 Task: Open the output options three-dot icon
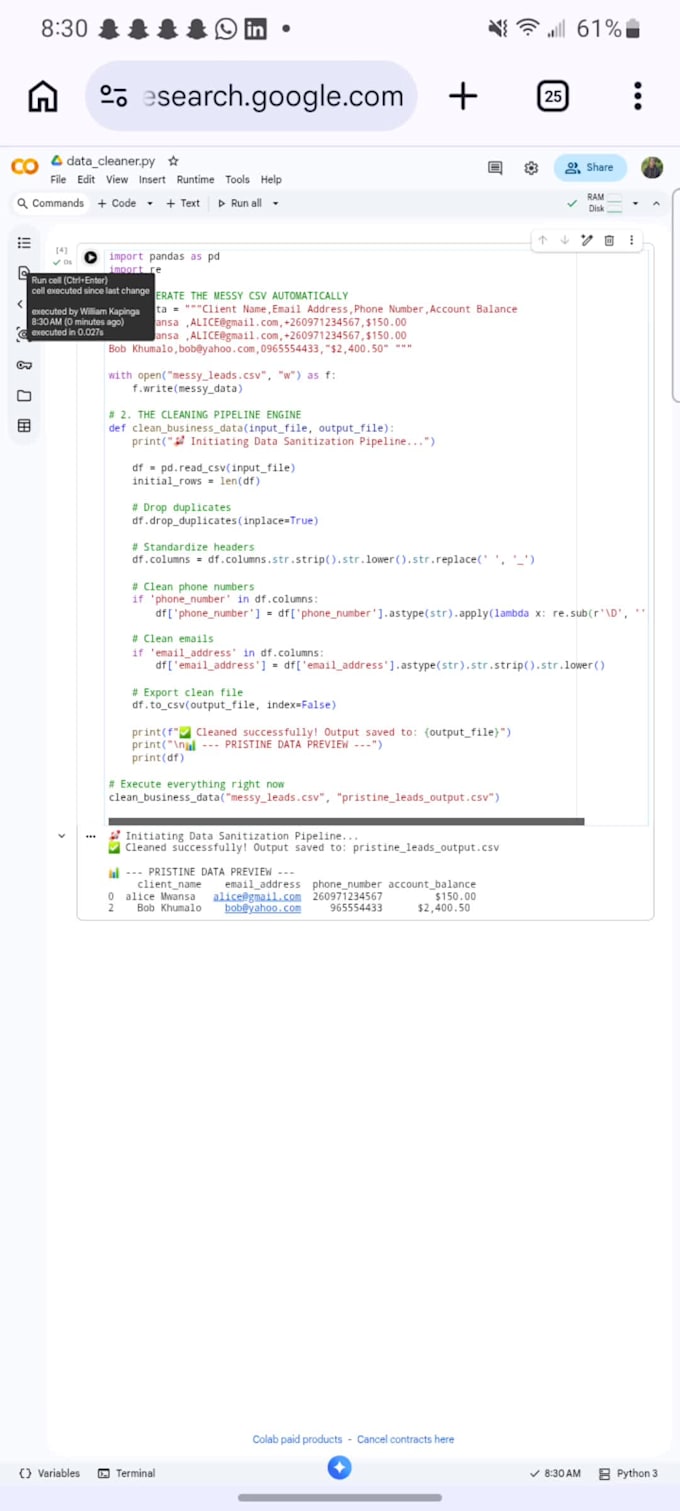click(91, 836)
